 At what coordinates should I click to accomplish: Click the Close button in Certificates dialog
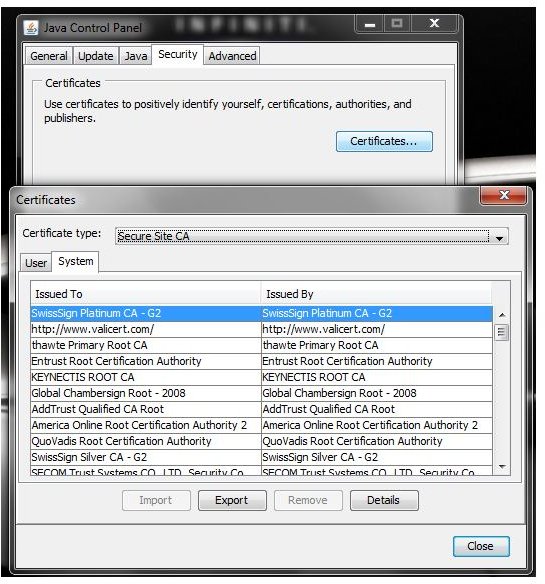point(481,546)
